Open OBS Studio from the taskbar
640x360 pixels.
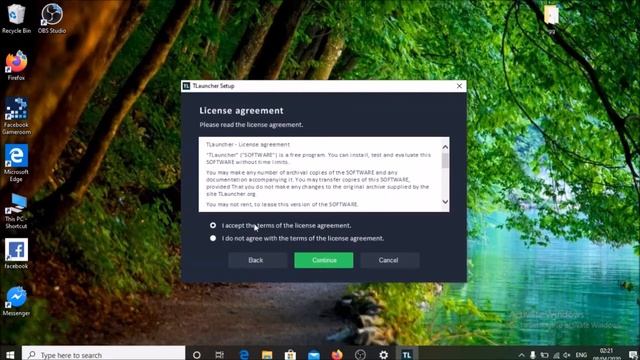360,355
